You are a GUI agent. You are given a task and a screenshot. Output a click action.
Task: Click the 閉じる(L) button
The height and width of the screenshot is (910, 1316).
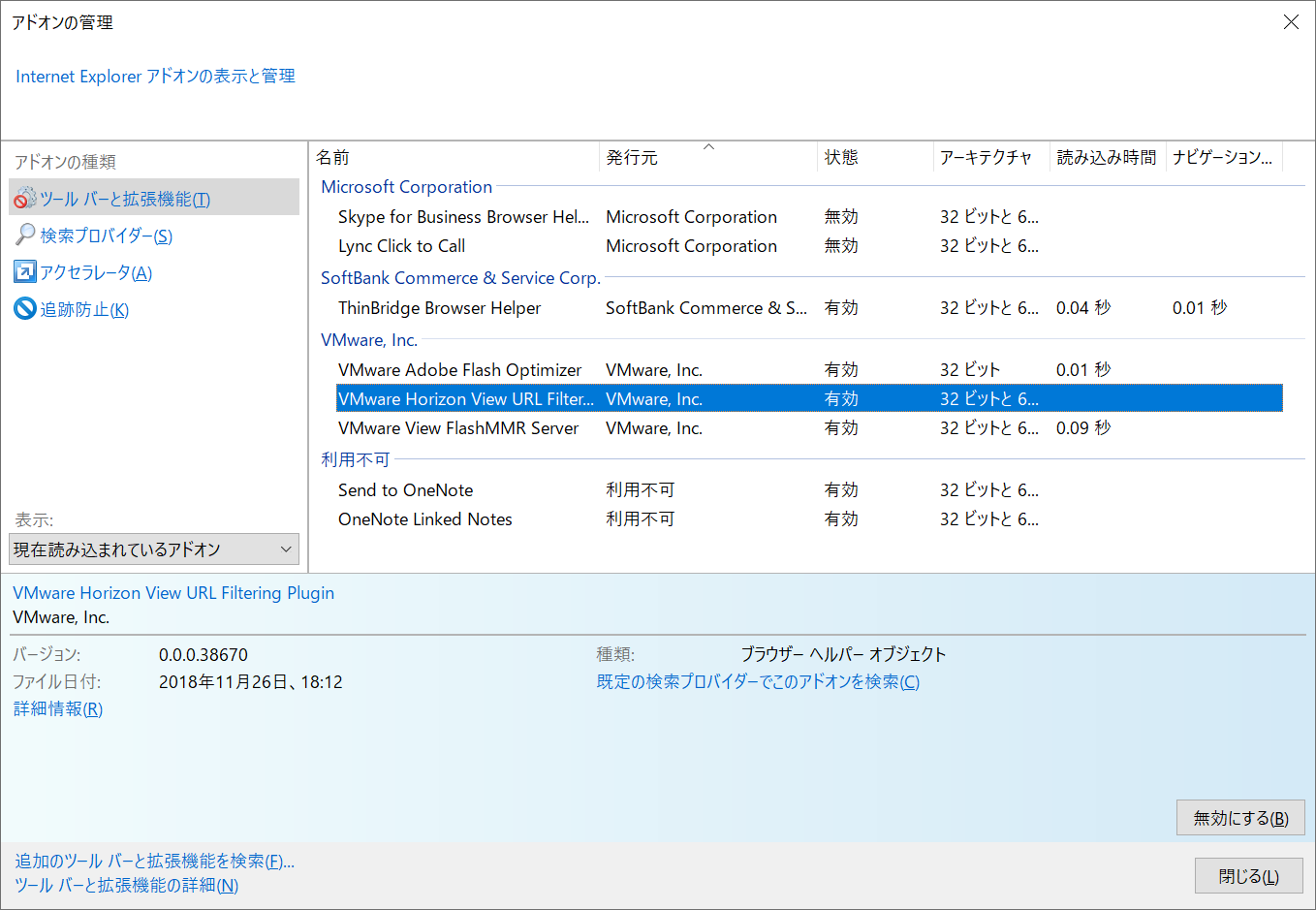[1248, 876]
